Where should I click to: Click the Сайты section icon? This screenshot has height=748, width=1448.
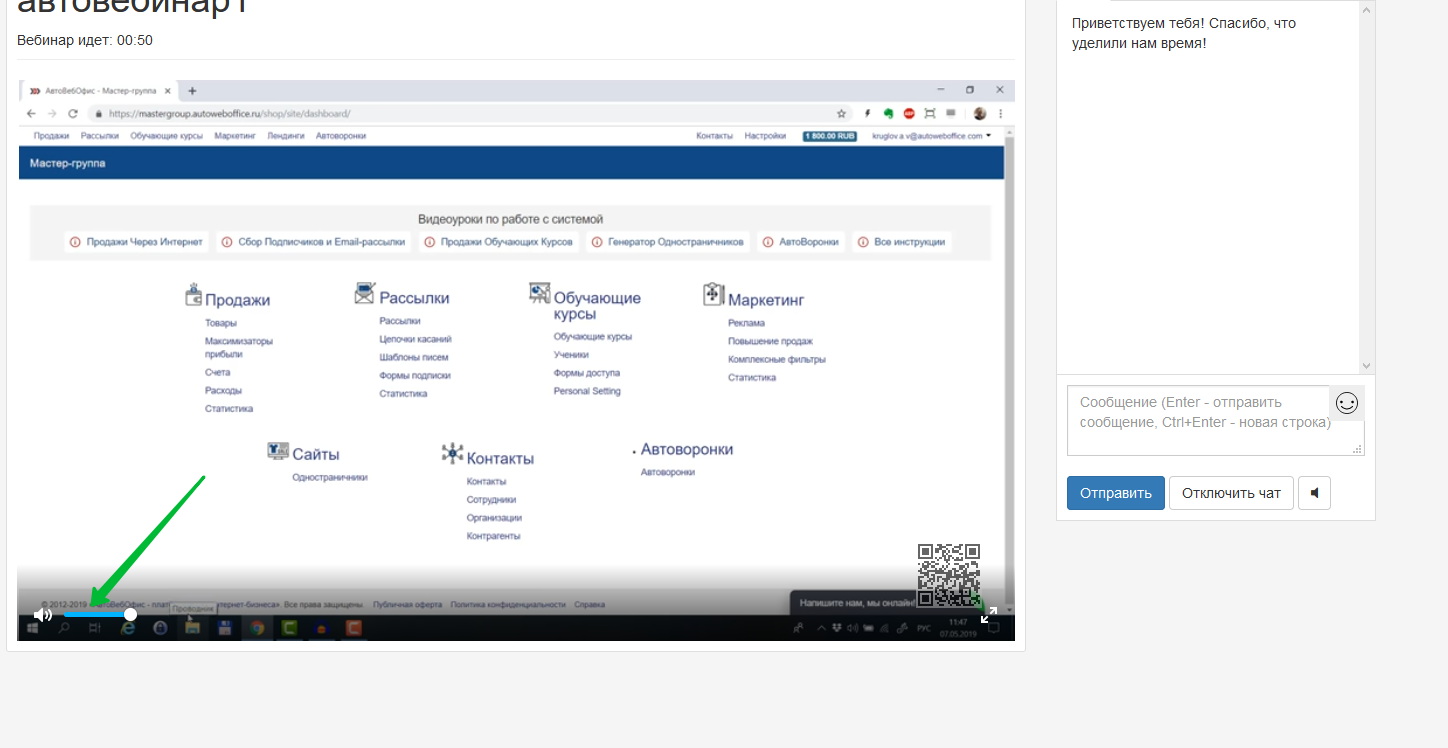tap(278, 451)
